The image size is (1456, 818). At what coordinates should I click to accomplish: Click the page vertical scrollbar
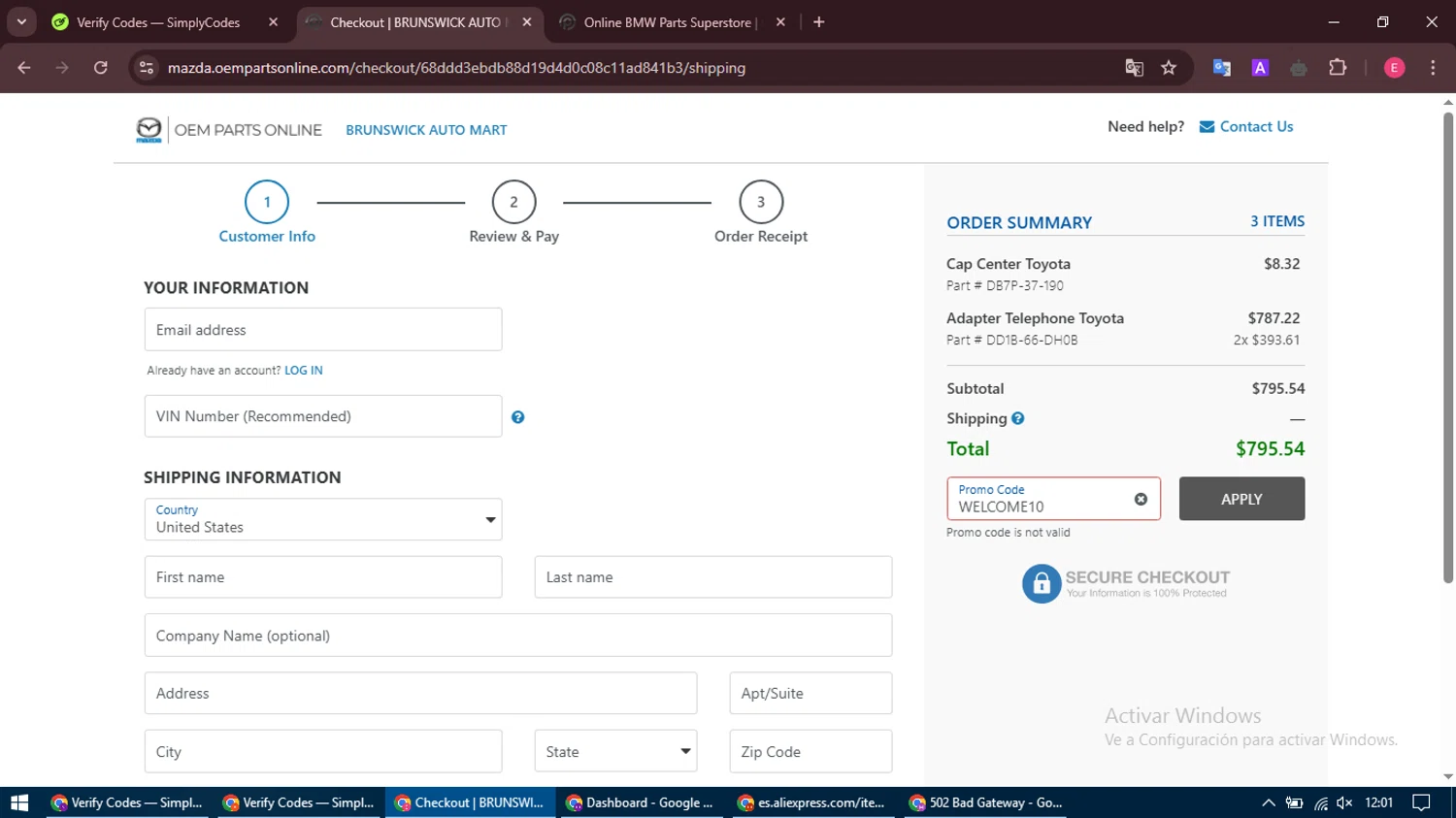click(1448, 347)
